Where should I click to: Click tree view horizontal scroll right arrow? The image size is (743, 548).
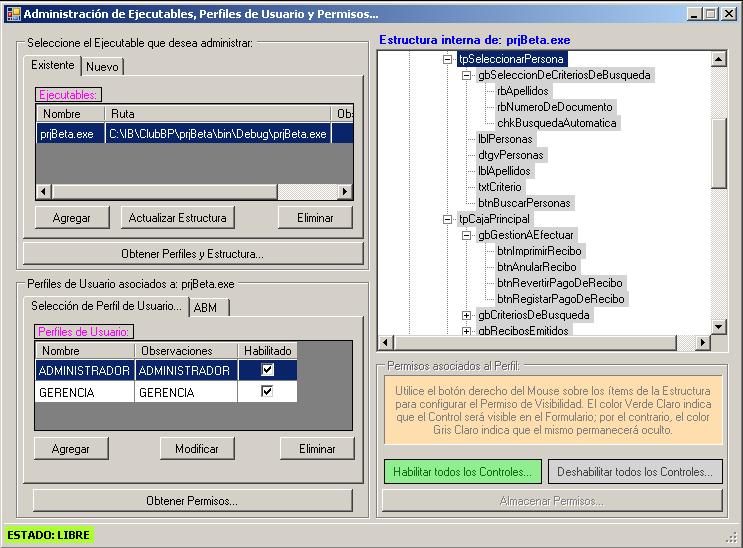pos(703,342)
